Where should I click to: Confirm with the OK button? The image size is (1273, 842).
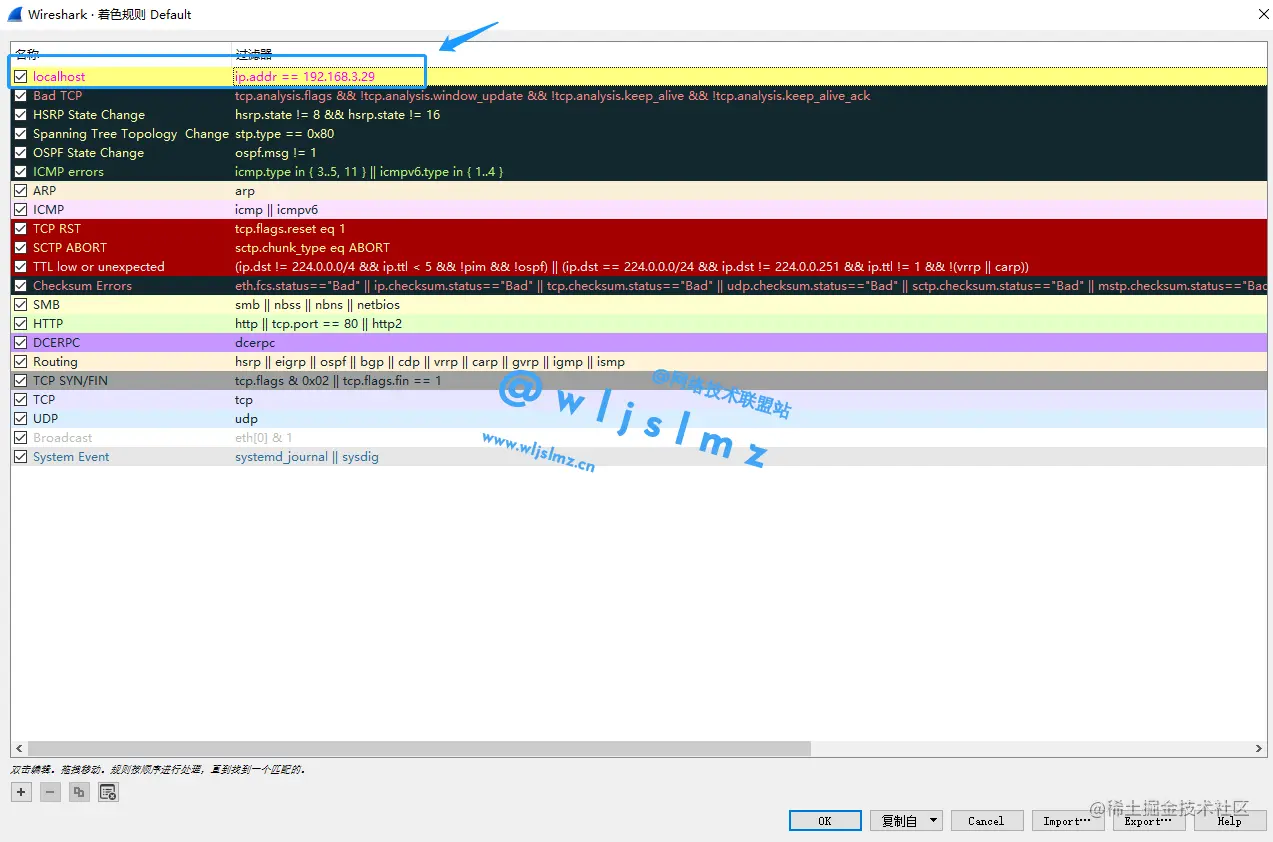pyautogui.click(x=825, y=821)
